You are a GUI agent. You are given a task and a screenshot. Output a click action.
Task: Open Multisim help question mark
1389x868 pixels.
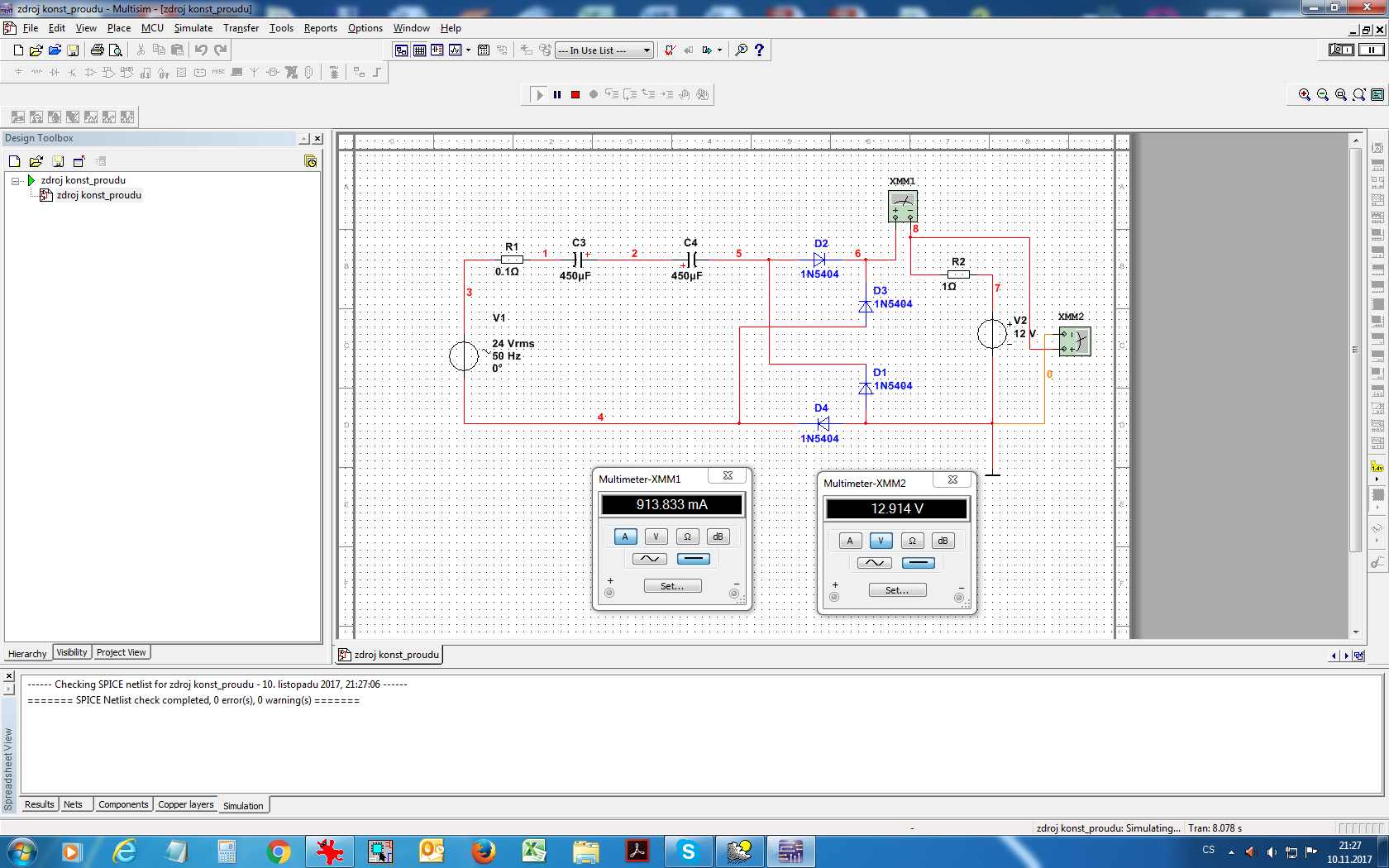pos(759,50)
